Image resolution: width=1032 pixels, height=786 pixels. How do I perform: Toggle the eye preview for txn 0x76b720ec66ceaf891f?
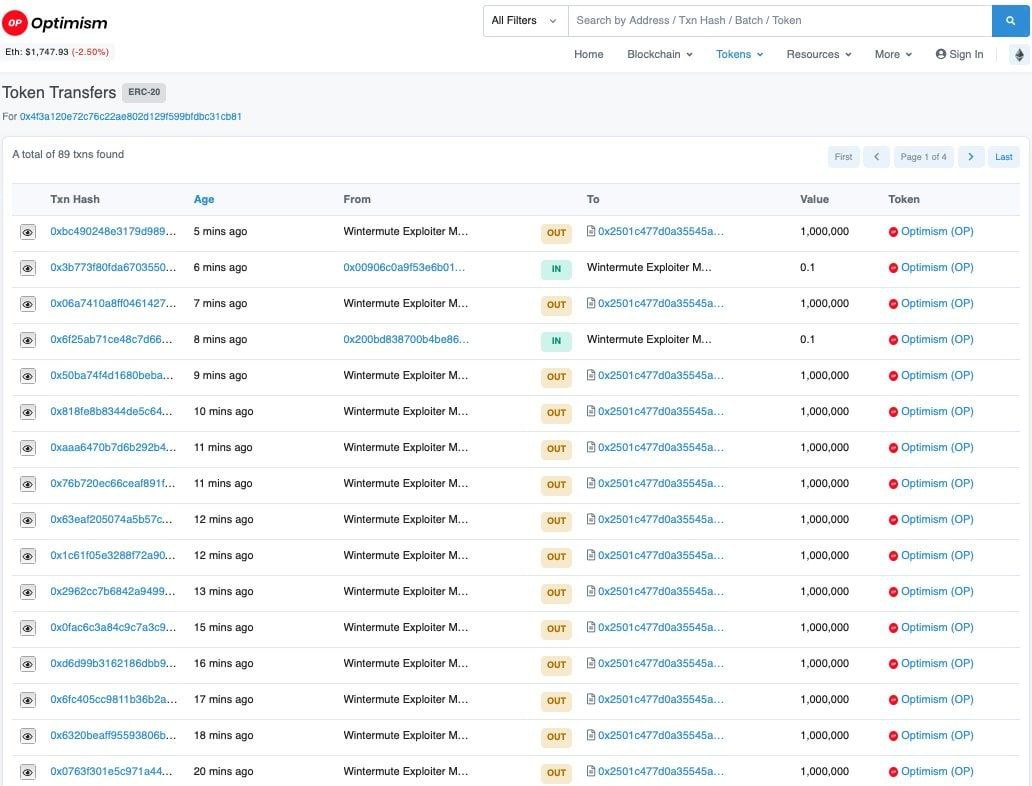point(28,484)
